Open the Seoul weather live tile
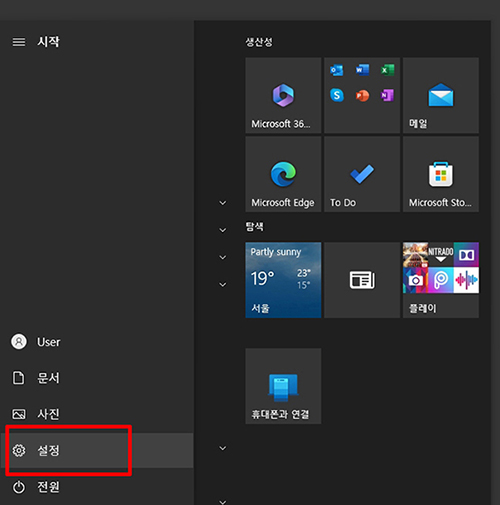Image resolution: width=500 pixels, height=505 pixels. pyautogui.click(x=283, y=280)
